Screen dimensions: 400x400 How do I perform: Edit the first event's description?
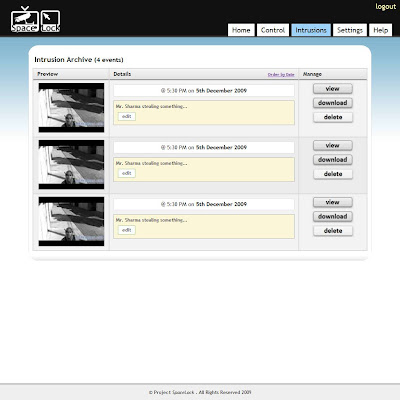coord(127,116)
